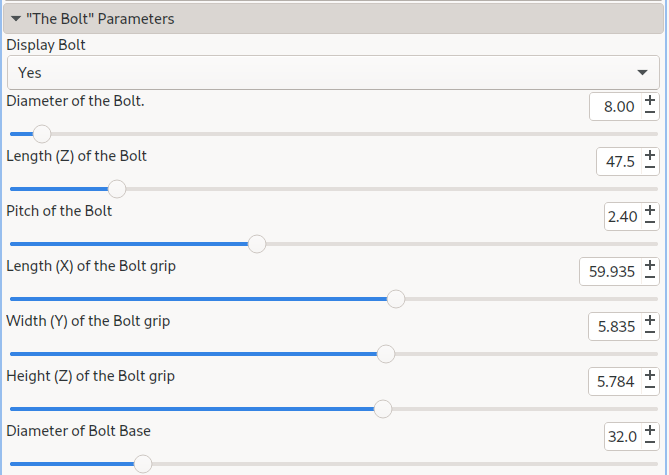Click the Diameter of Bolt Base slider handle
This screenshot has width=669, height=475.
tap(143, 463)
